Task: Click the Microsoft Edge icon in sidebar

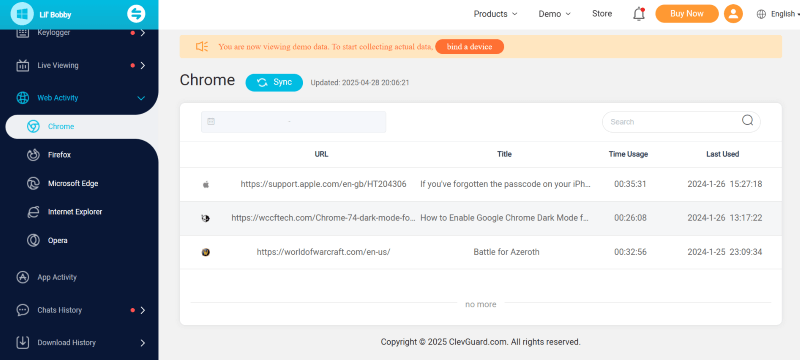Action: [33, 184]
